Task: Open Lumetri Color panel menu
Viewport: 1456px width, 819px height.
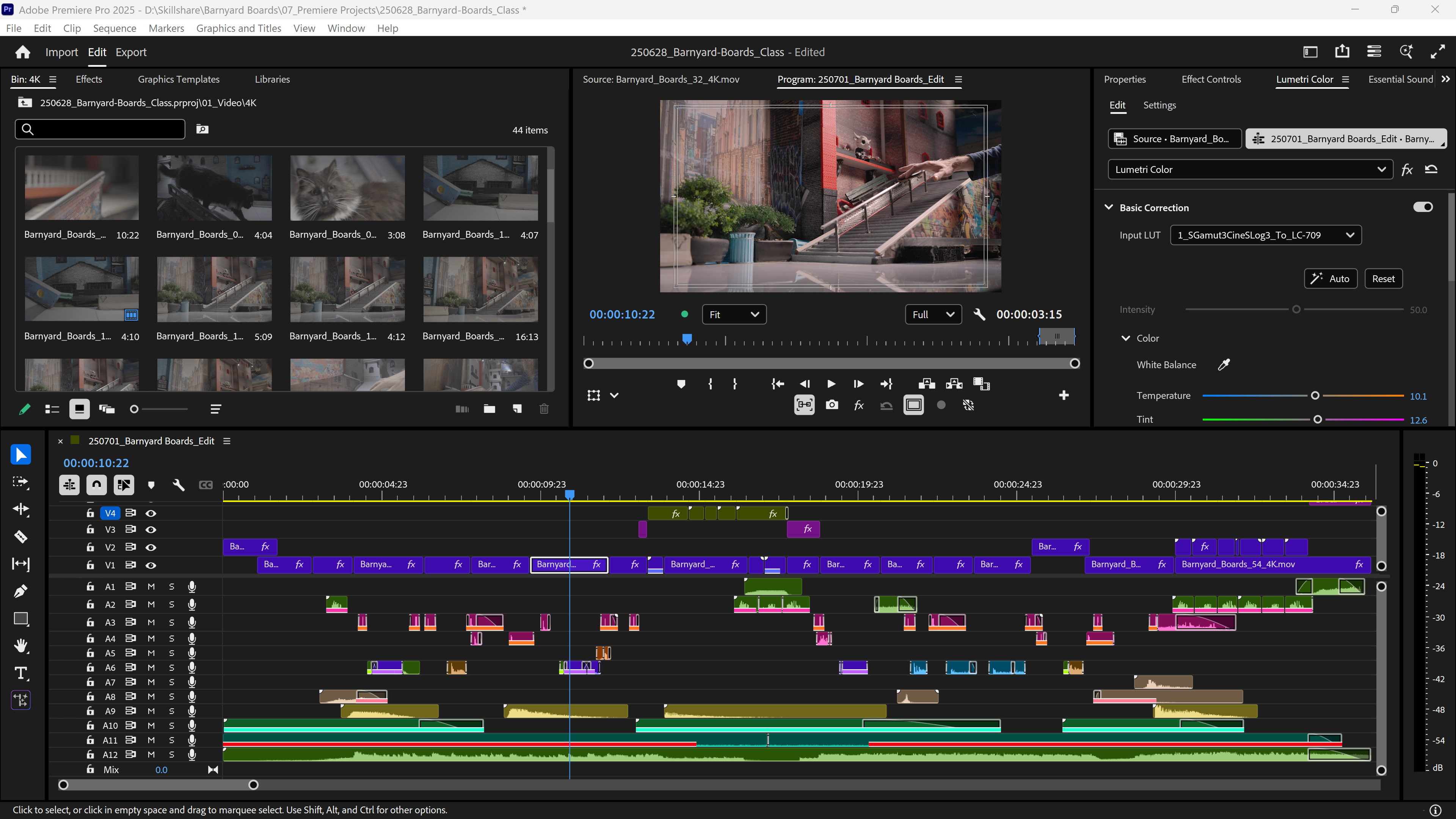Action: point(1345,80)
